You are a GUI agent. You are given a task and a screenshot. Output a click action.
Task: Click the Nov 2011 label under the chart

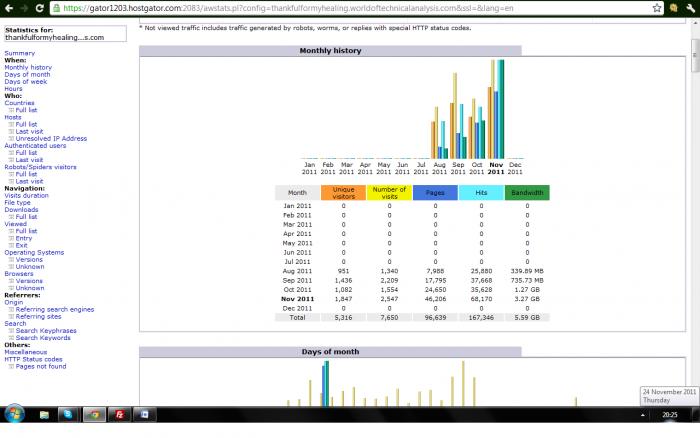pos(496,168)
